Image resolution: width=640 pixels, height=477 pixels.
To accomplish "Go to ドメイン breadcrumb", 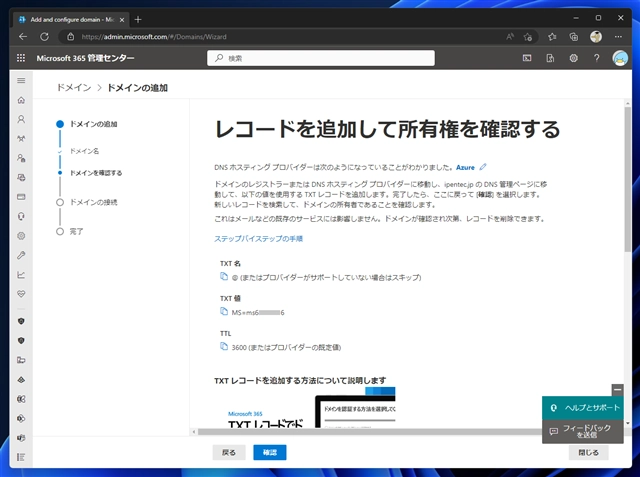I will click(x=74, y=88).
